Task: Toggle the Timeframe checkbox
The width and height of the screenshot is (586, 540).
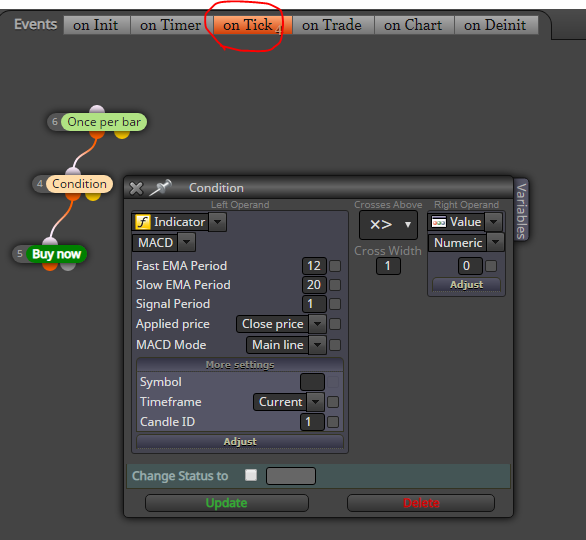Action: pyautogui.click(x=333, y=402)
